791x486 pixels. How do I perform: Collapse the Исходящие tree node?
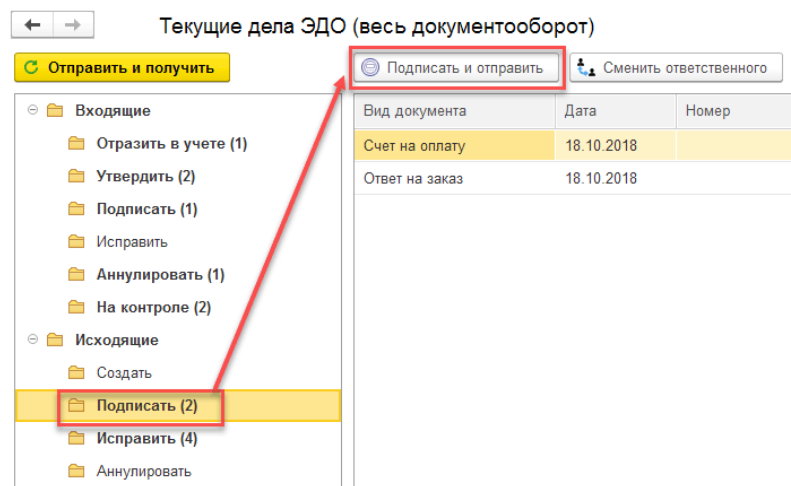coord(33,339)
